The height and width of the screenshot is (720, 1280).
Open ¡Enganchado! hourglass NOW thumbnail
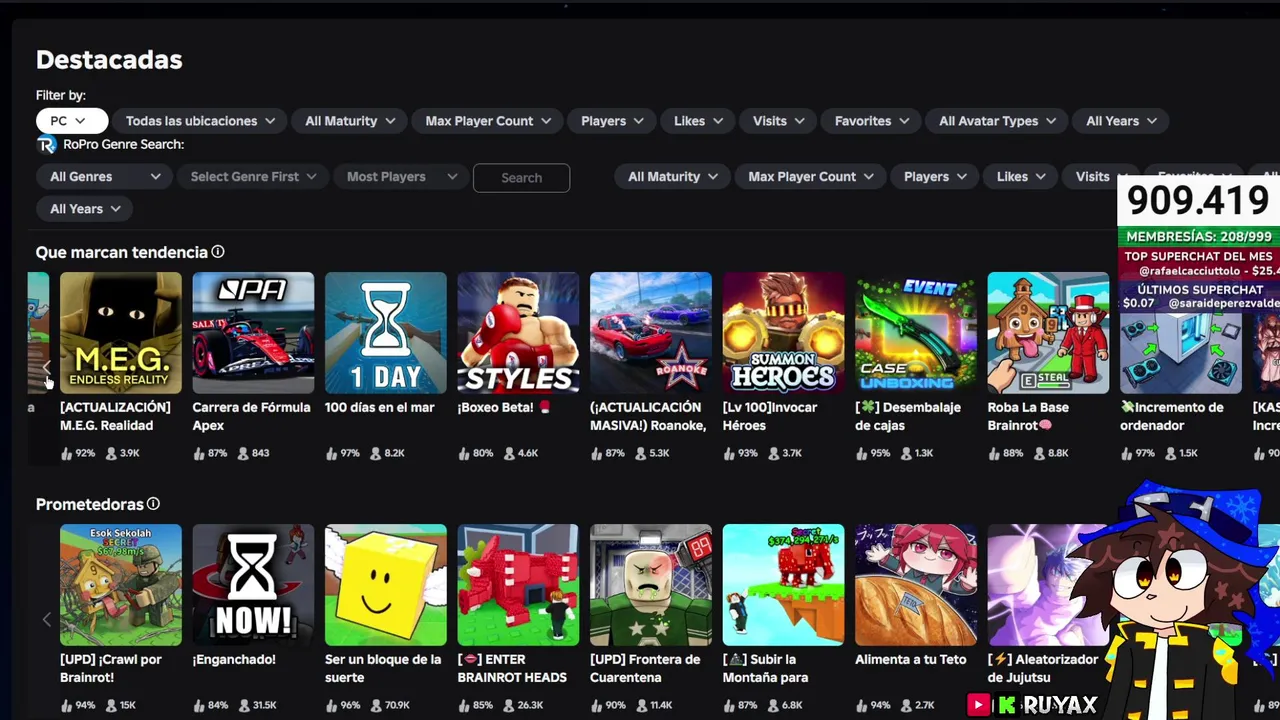click(253, 585)
